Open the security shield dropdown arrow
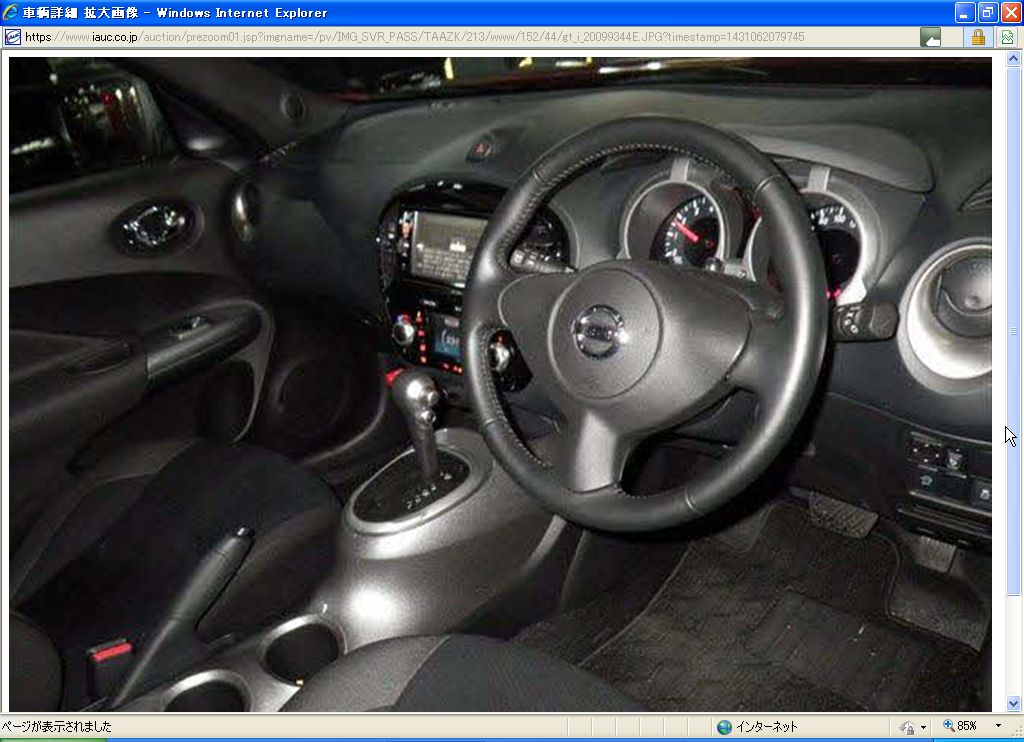The width and height of the screenshot is (1024, 742). 922,727
